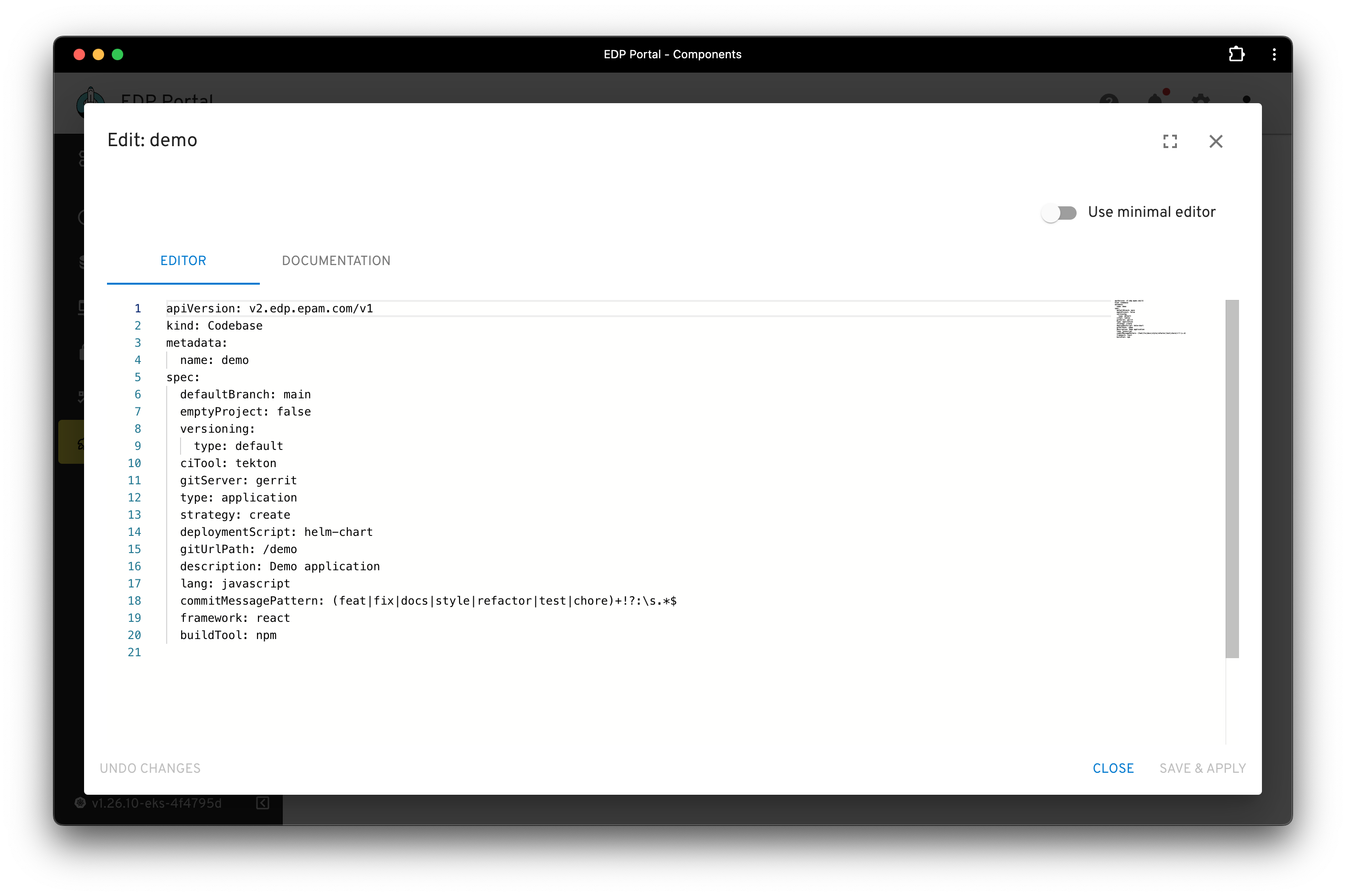
Task: Click the editor vertical scrollbar thumb
Action: 1232,478
